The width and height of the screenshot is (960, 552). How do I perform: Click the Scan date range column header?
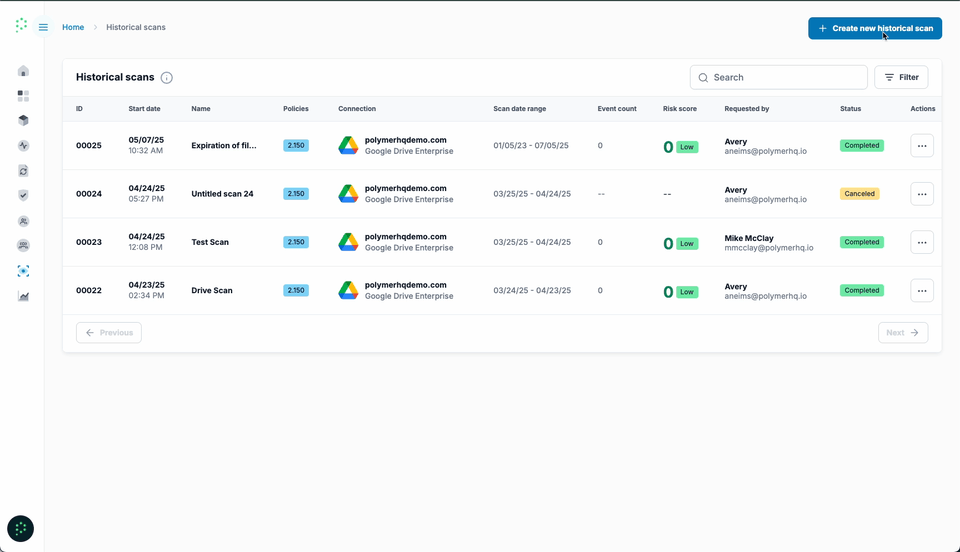tap(520, 109)
